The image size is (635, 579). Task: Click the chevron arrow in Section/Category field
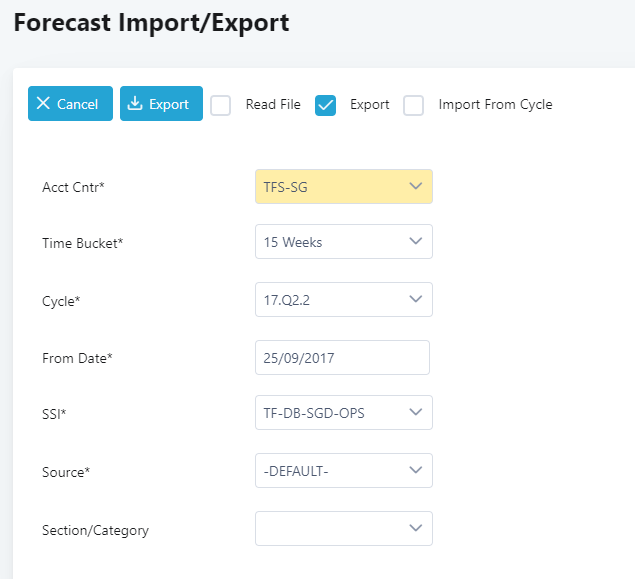click(x=416, y=529)
